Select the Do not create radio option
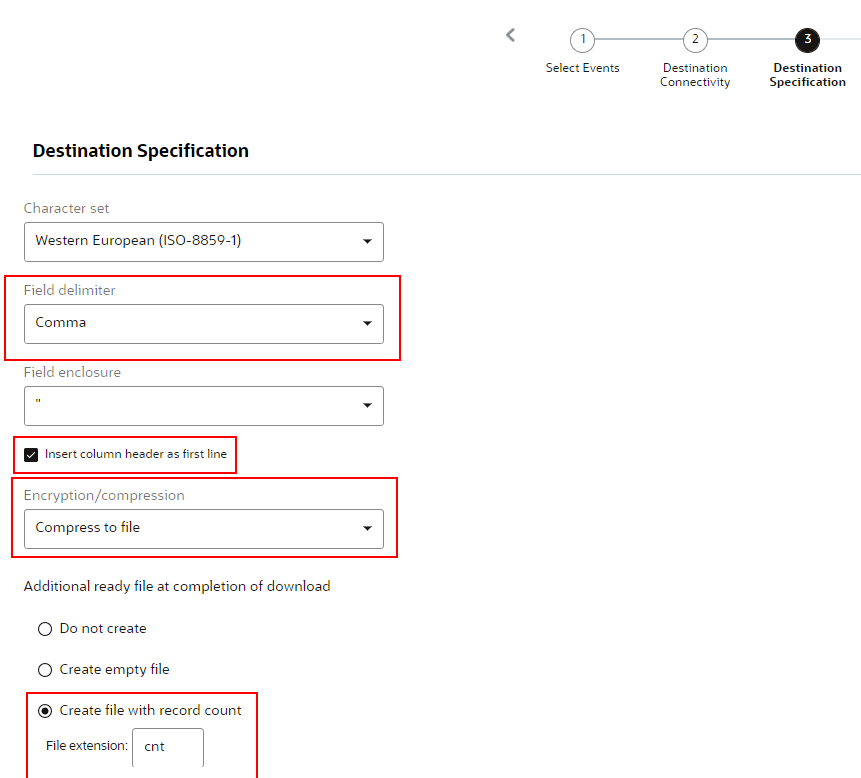 pyautogui.click(x=45, y=629)
